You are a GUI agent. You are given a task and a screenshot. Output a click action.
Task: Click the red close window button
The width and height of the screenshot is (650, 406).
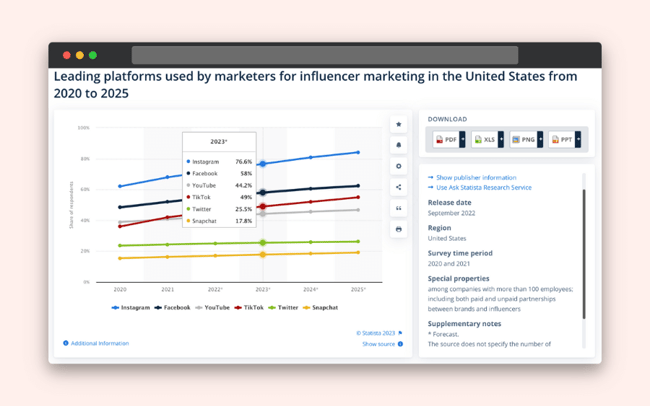66,55
